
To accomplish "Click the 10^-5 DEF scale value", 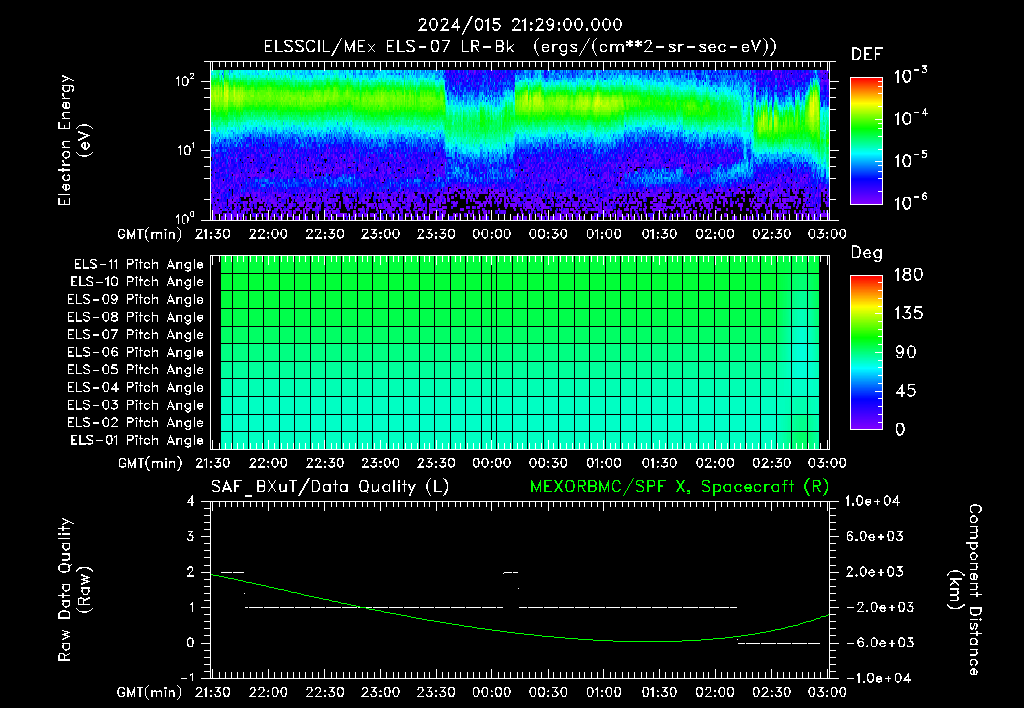I will [910, 159].
